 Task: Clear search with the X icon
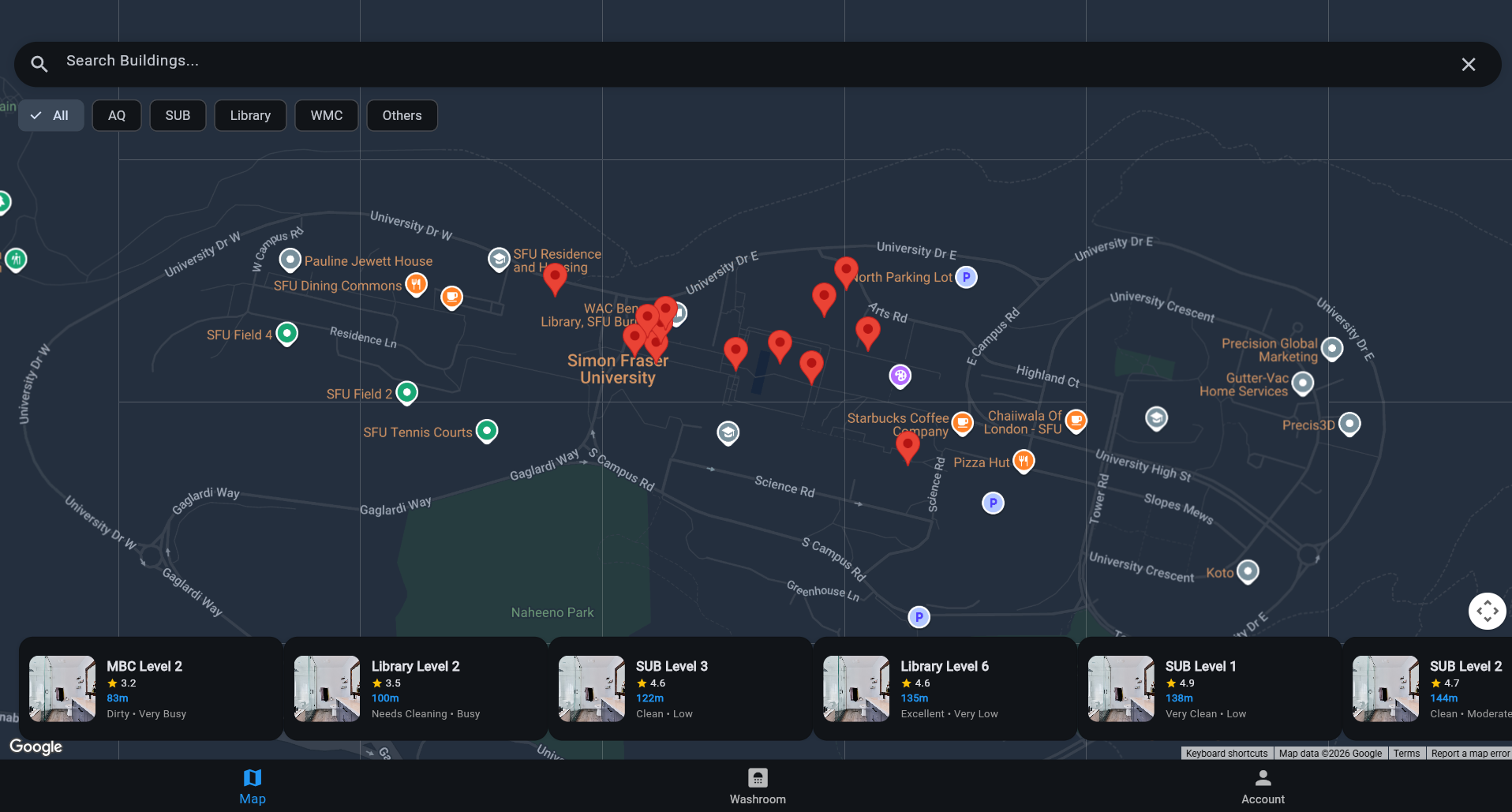point(1468,64)
